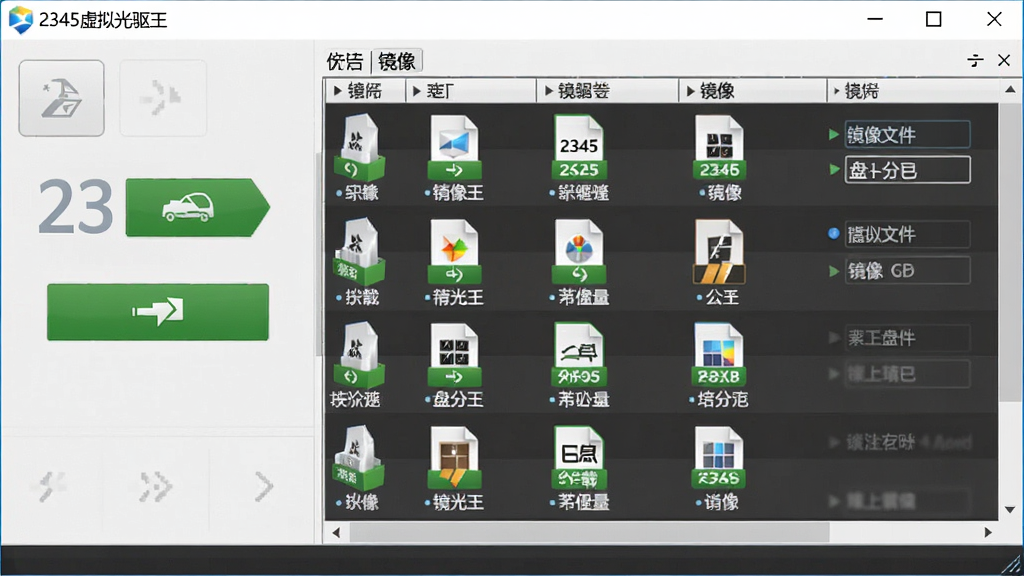Click the green car button beside 23
Screen dimensions: 1024x576
coord(197,208)
